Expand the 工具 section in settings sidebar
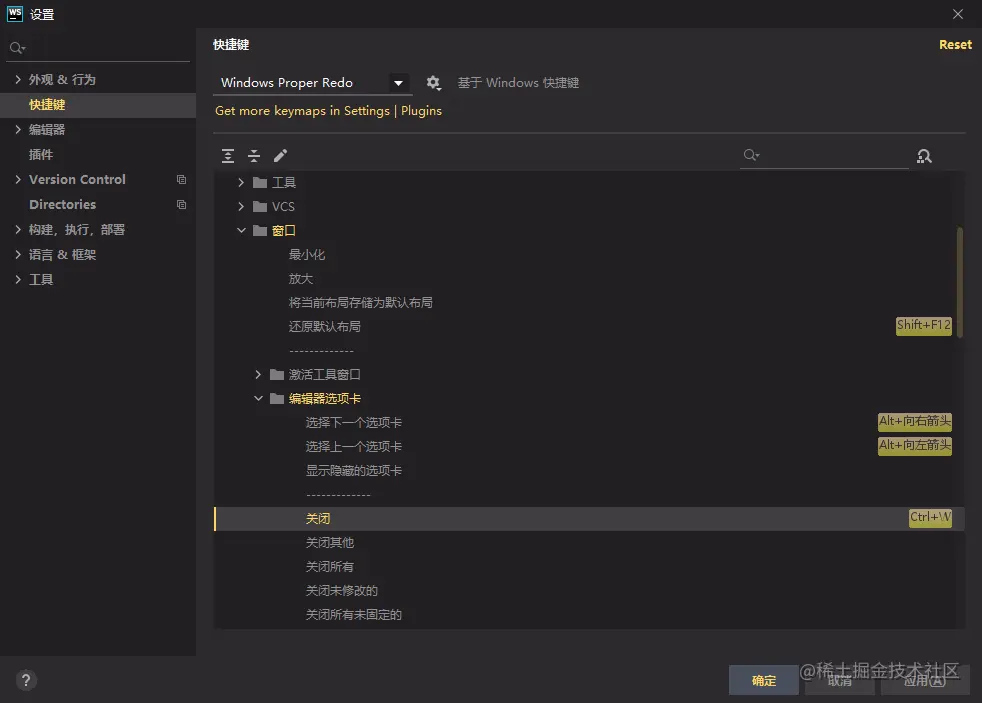The width and height of the screenshot is (982, 703). tap(18, 280)
